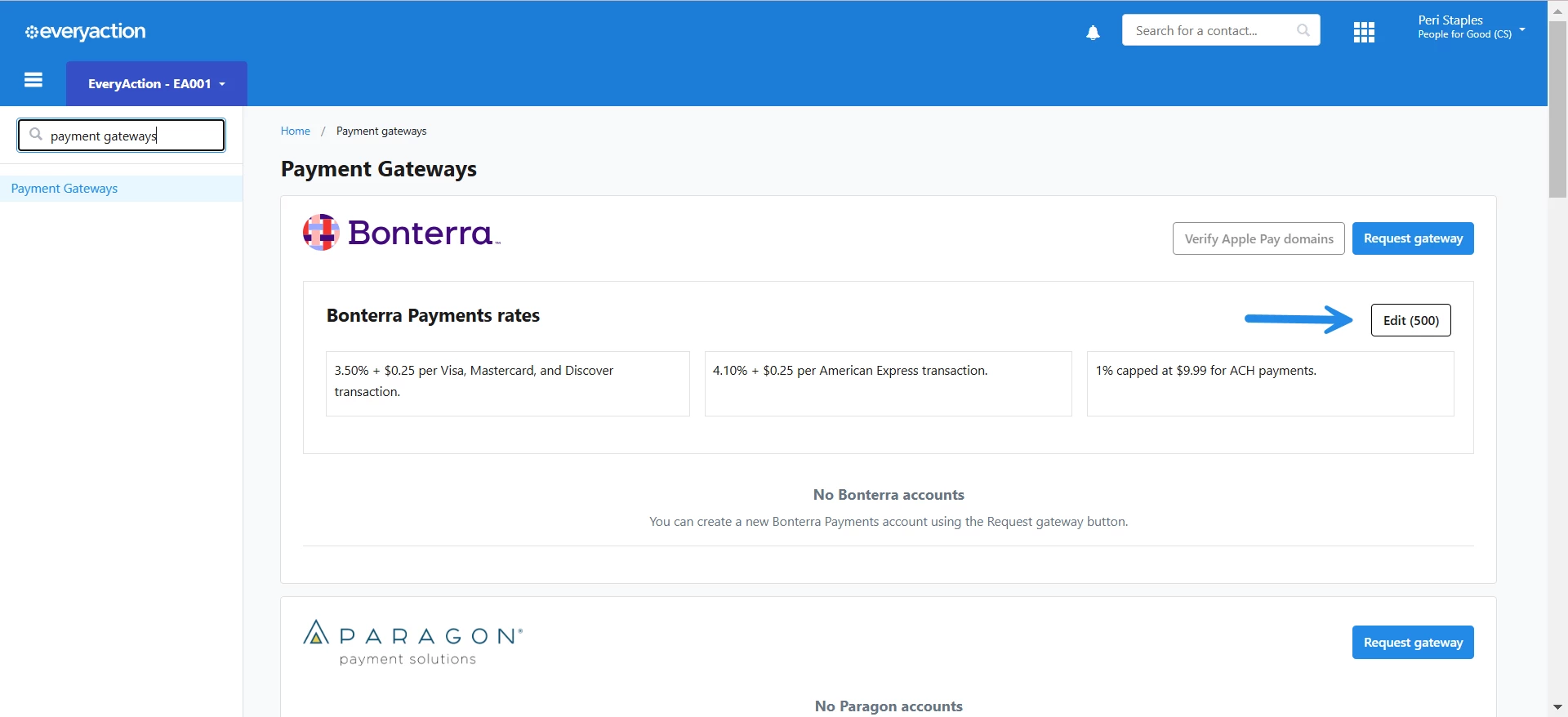Screen dimensions: 1568x717
Task: Click Verify Apple Pay domains button
Action: pos(1258,238)
